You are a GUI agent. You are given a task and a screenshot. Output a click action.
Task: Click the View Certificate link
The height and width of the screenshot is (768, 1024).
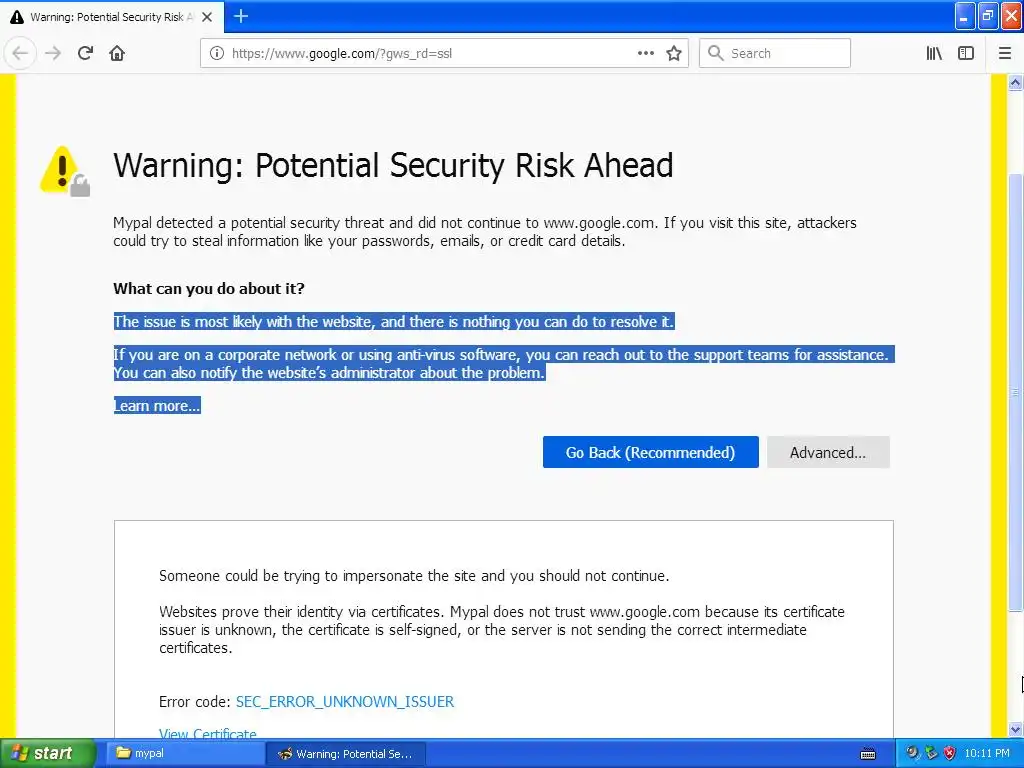point(208,733)
